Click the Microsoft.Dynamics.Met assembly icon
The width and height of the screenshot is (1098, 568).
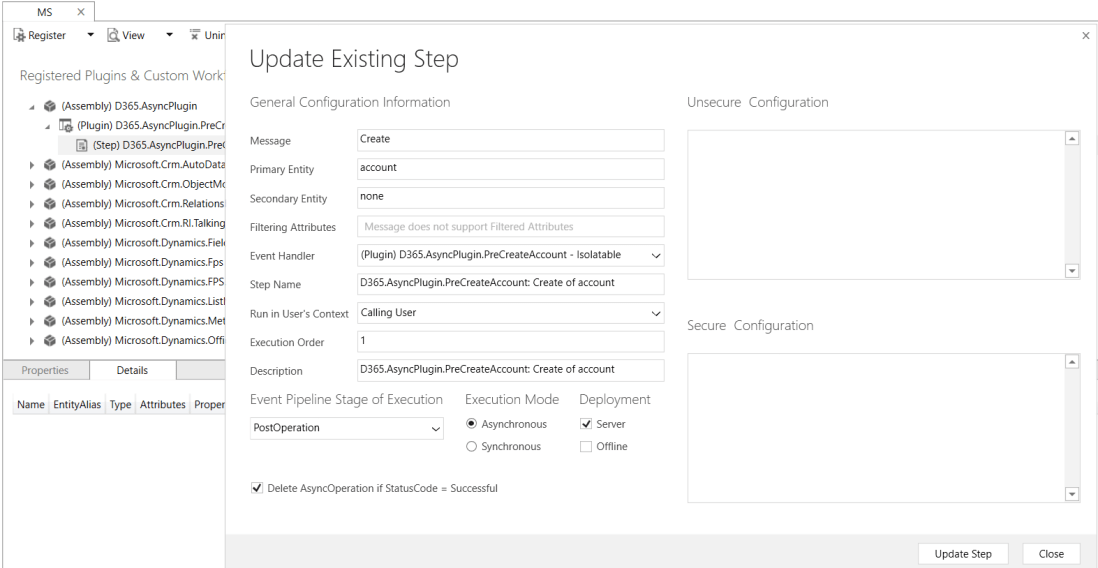(x=50, y=321)
